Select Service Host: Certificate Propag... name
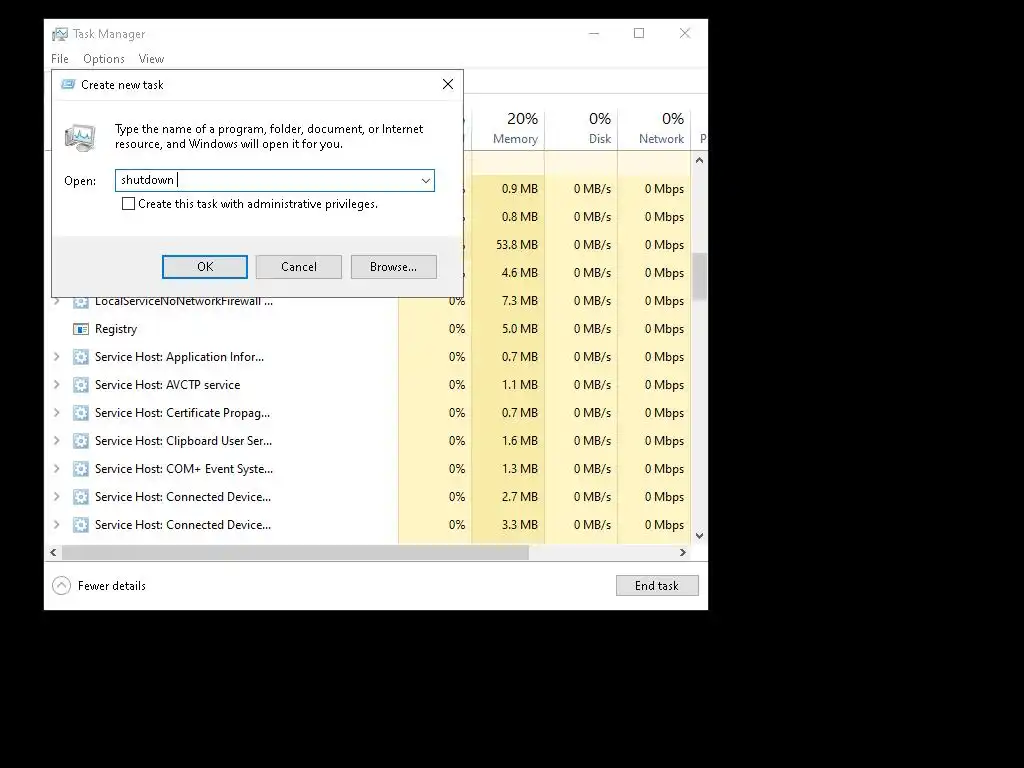Image resolution: width=1024 pixels, height=768 pixels. [x=182, y=413]
